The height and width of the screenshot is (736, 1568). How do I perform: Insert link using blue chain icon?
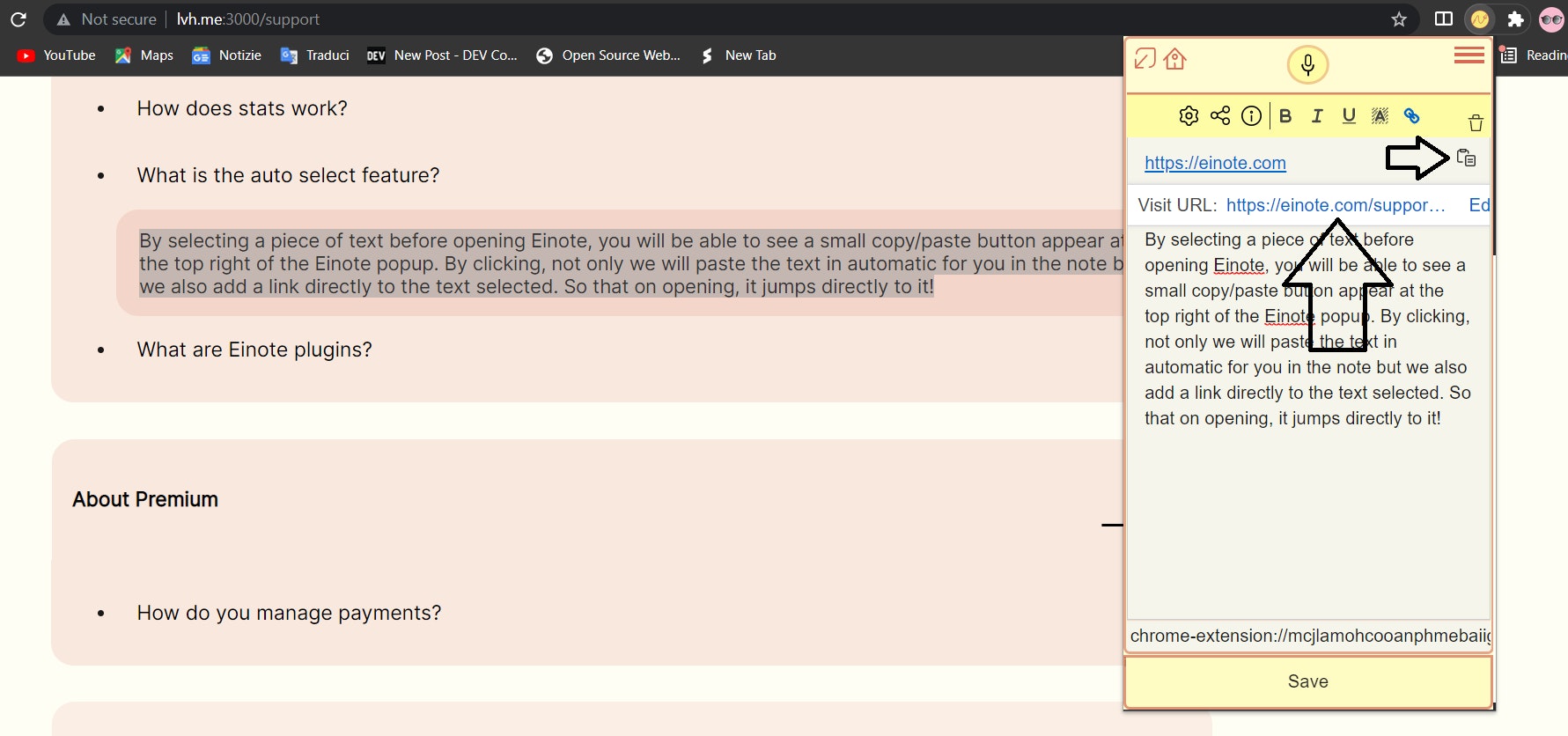1411,116
